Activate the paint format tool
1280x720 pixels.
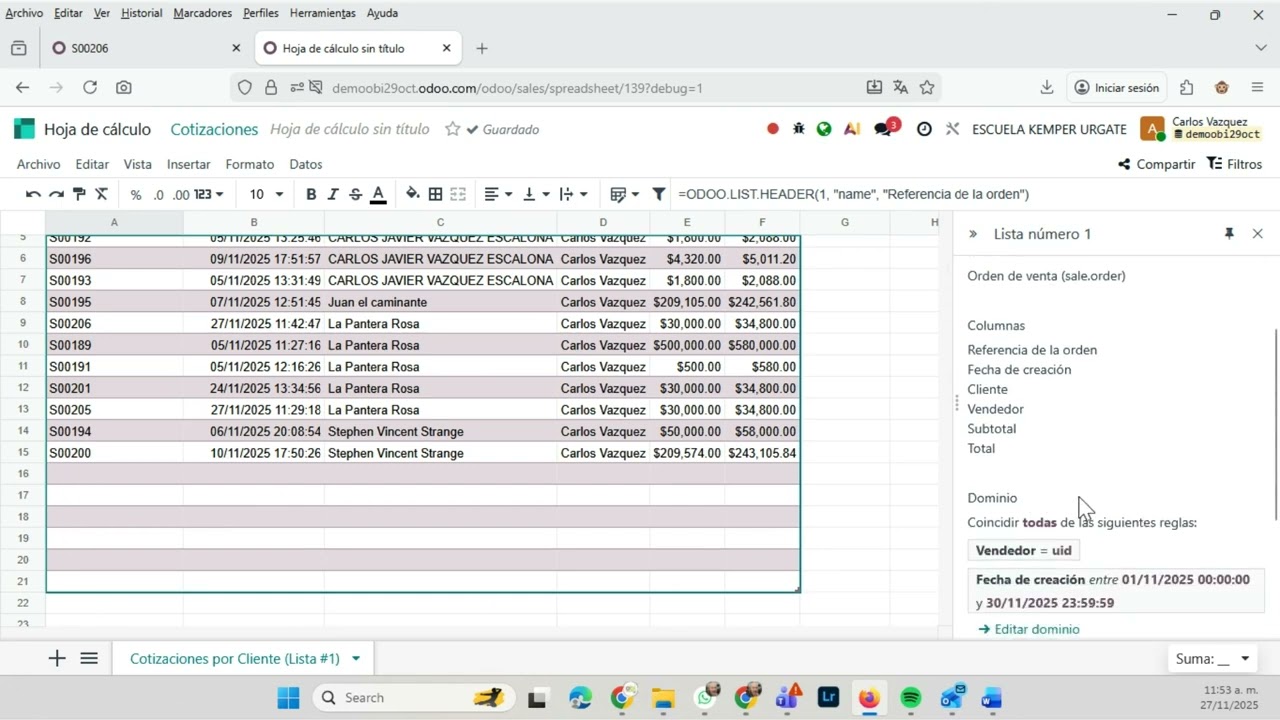click(79, 194)
